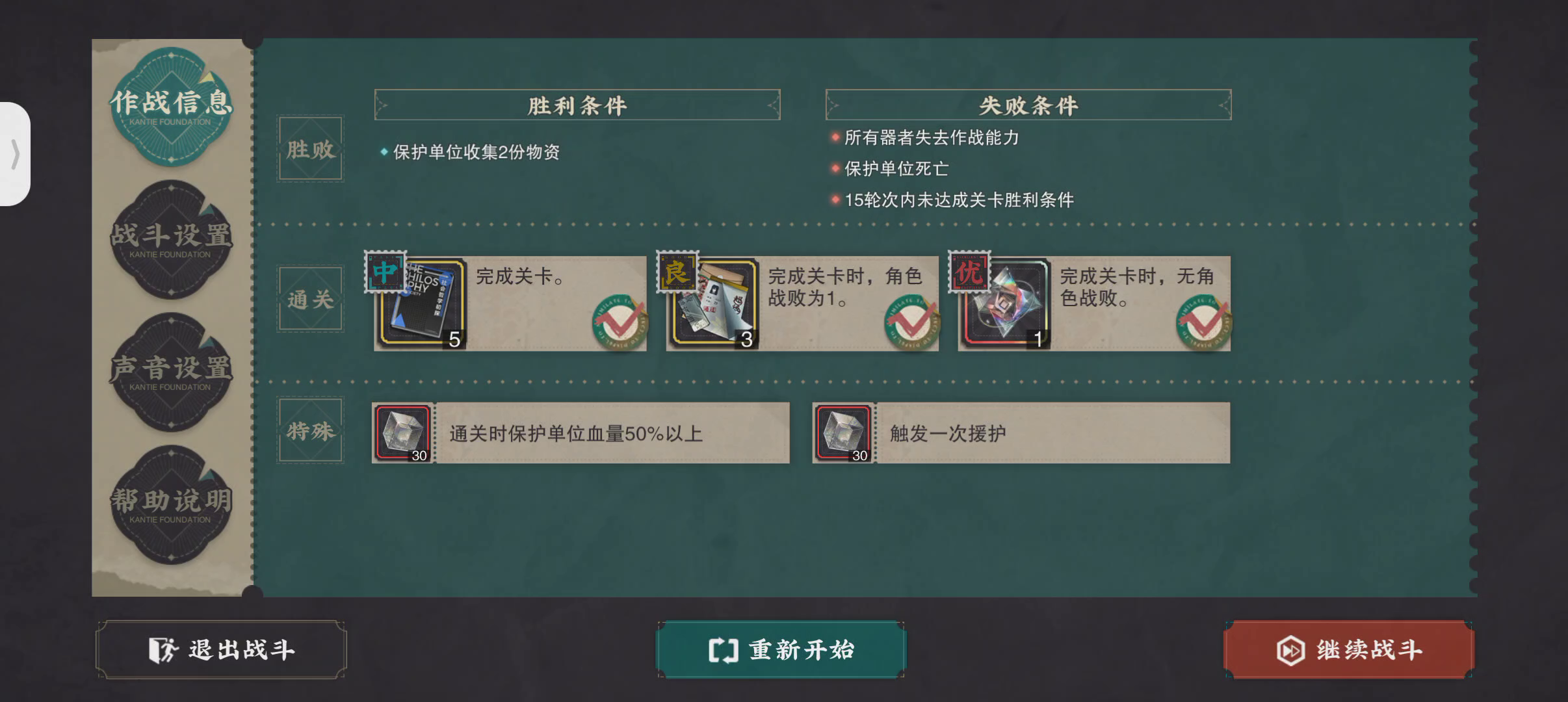Image resolution: width=1568 pixels, height=702 pixels.
Task: Click checkmark seal on 无角色战败 objective
Action: [x=1203, y=322]
